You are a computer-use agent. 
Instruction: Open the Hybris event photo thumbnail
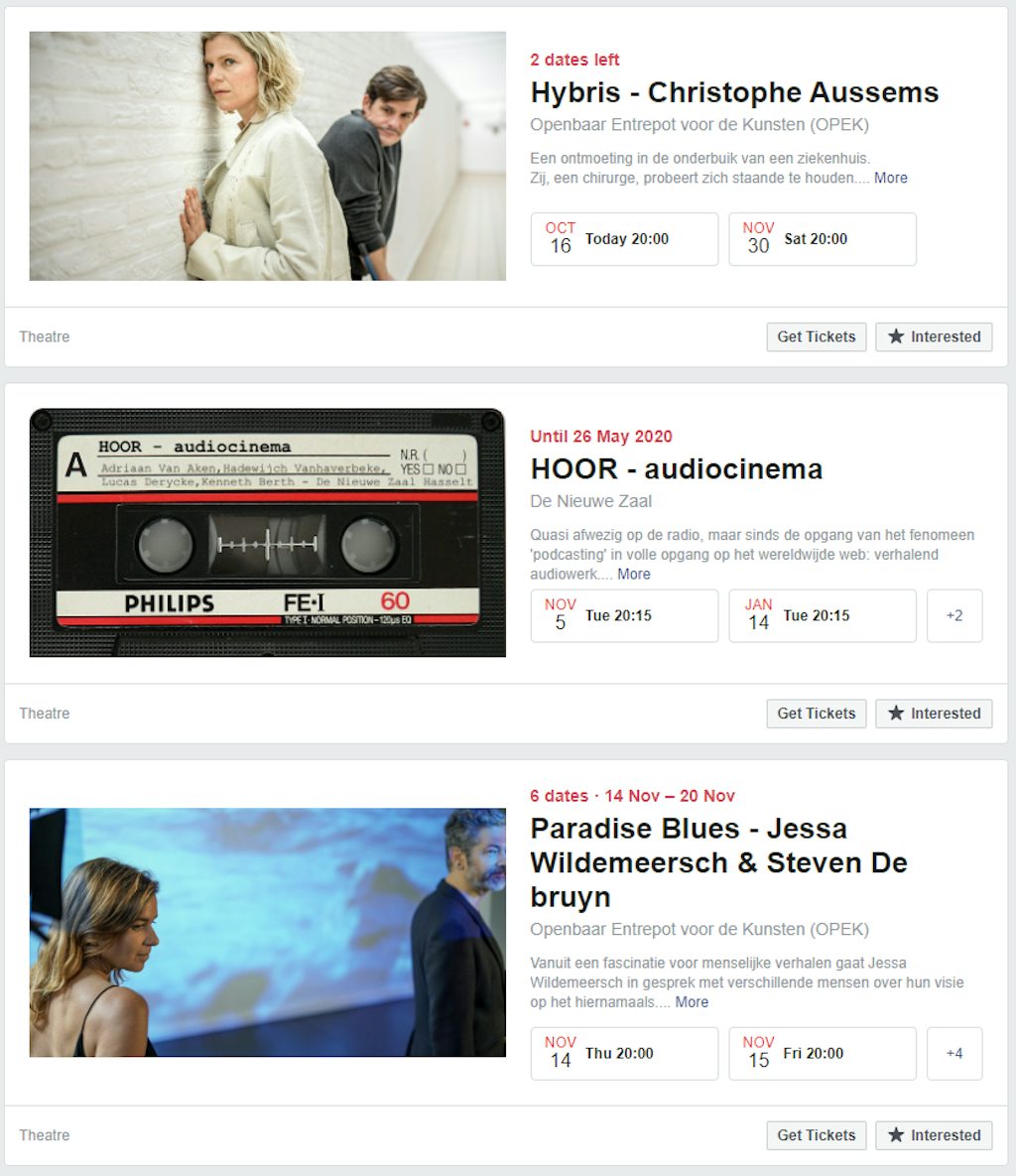[x=268, y=156]
